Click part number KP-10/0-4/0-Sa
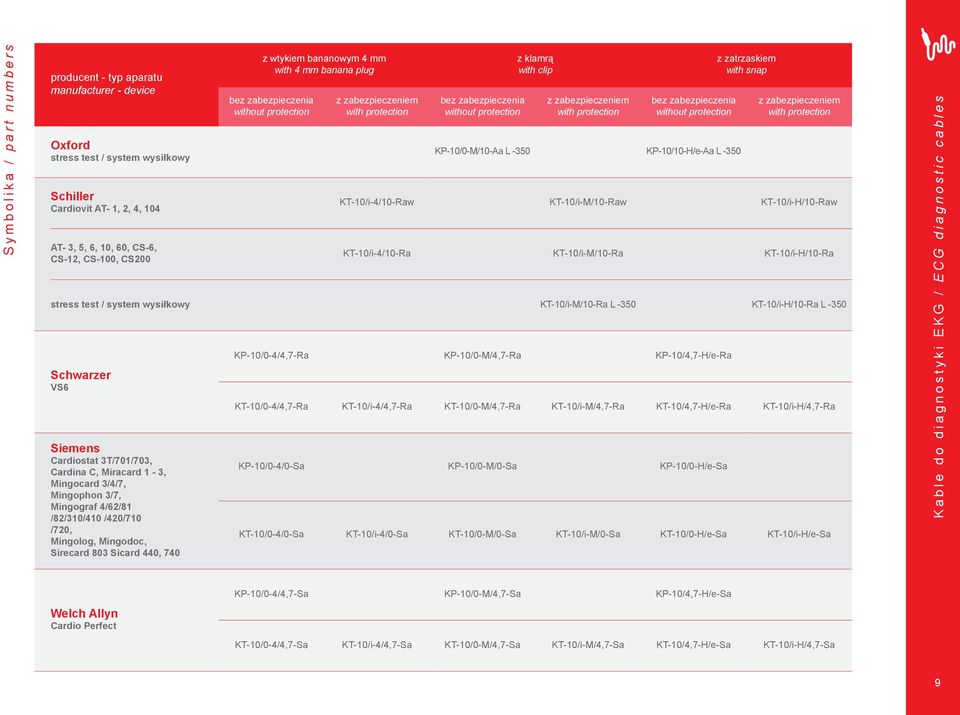Viewport: 960px width, 715px height. click(271, 466)
